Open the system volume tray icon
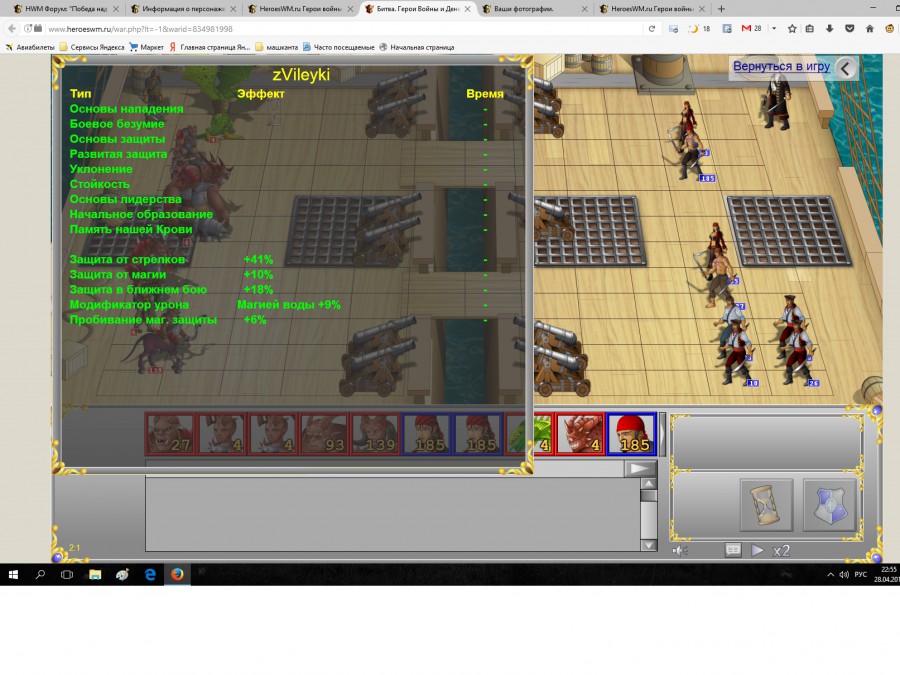This screenshot has width=900, height=675. click(844, 575)
